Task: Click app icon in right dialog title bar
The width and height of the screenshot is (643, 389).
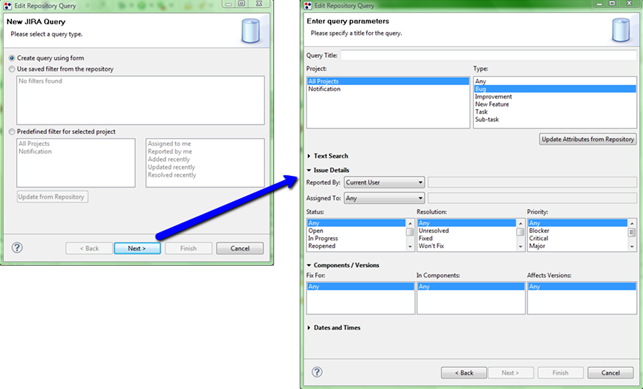Action: [308, 5]
